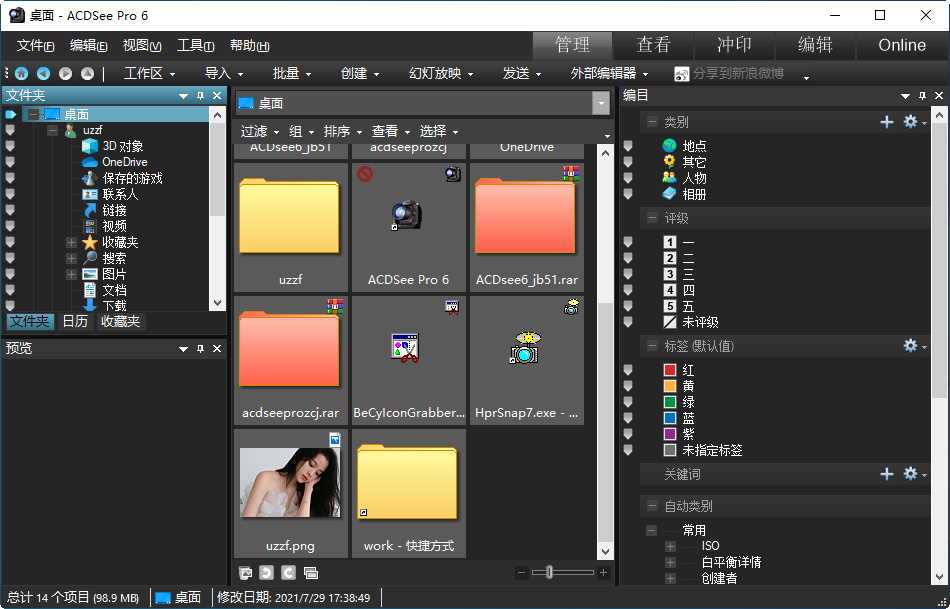Viewport: 950px width, 609px height.
Task: Open the 排序 dropdown
Action: pos(343,131)
